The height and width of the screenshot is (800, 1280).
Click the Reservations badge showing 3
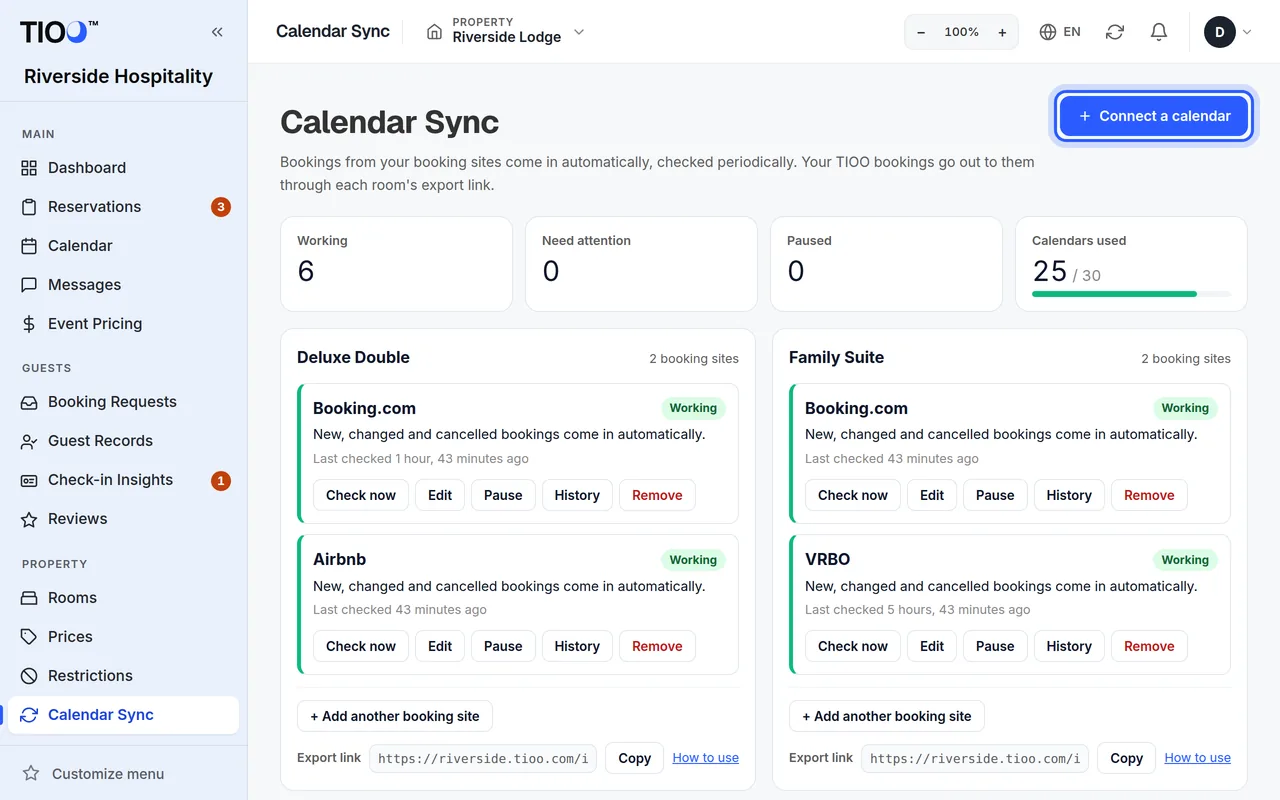click(x=221, y=207)
